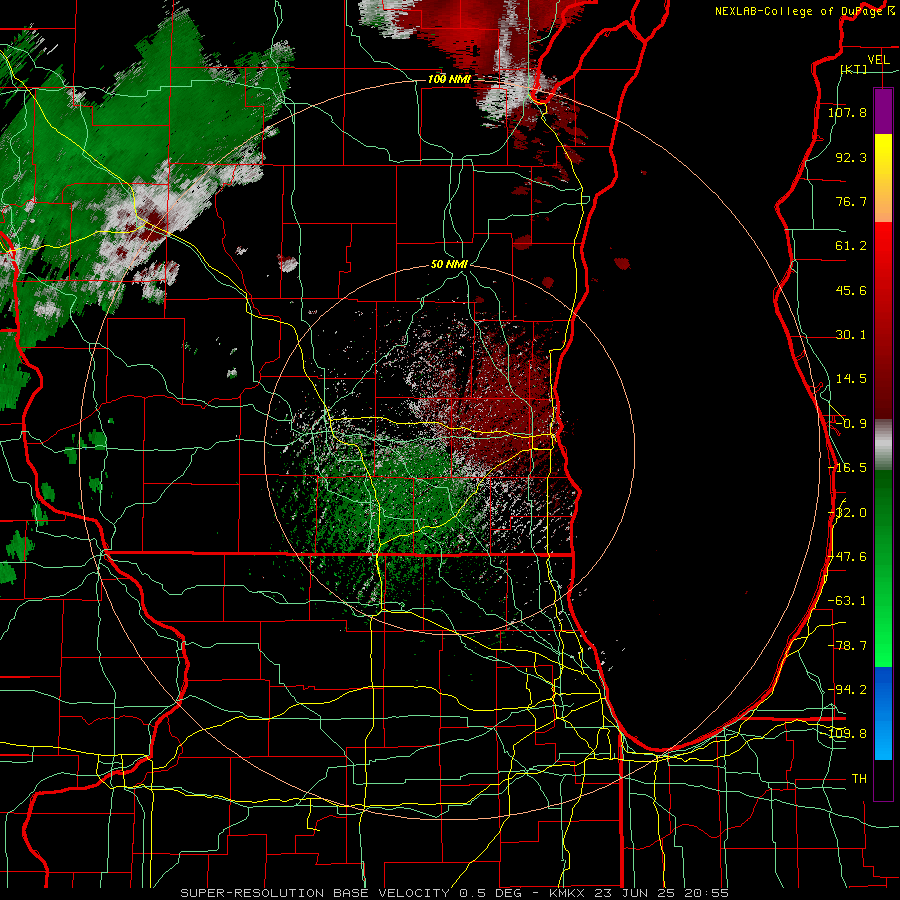Pick the gray near-zero segment of the color bar

(x=883, y=445)
